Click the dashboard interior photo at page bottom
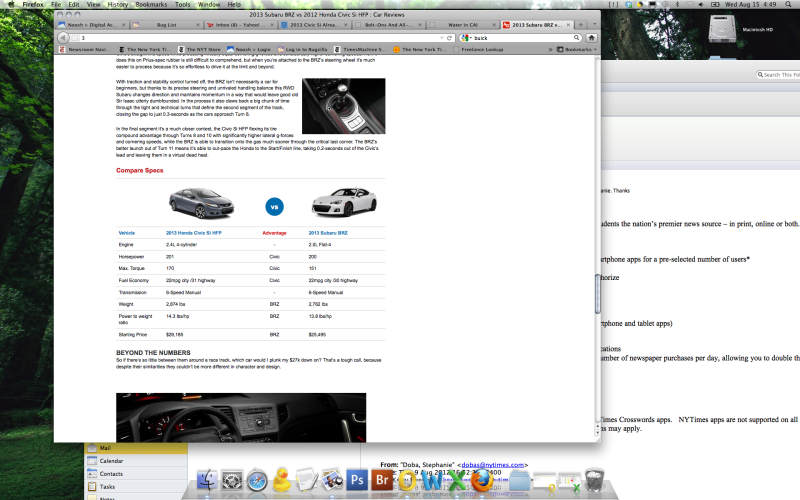800x500 pixels. pyautogui.click(x=241, y=417)
